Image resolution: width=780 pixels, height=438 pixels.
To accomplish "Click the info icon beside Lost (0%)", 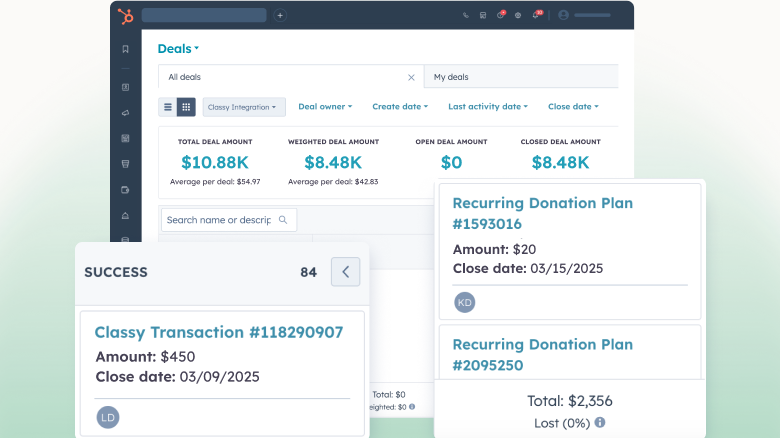I will (x=600, y=423).
